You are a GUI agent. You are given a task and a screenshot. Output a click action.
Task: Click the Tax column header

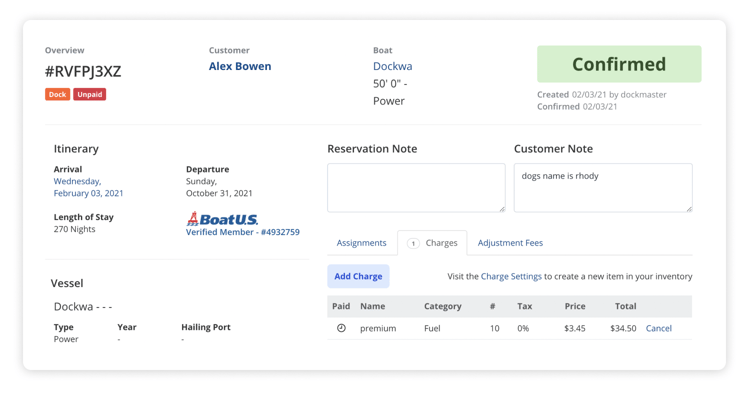tap(524, 306)
